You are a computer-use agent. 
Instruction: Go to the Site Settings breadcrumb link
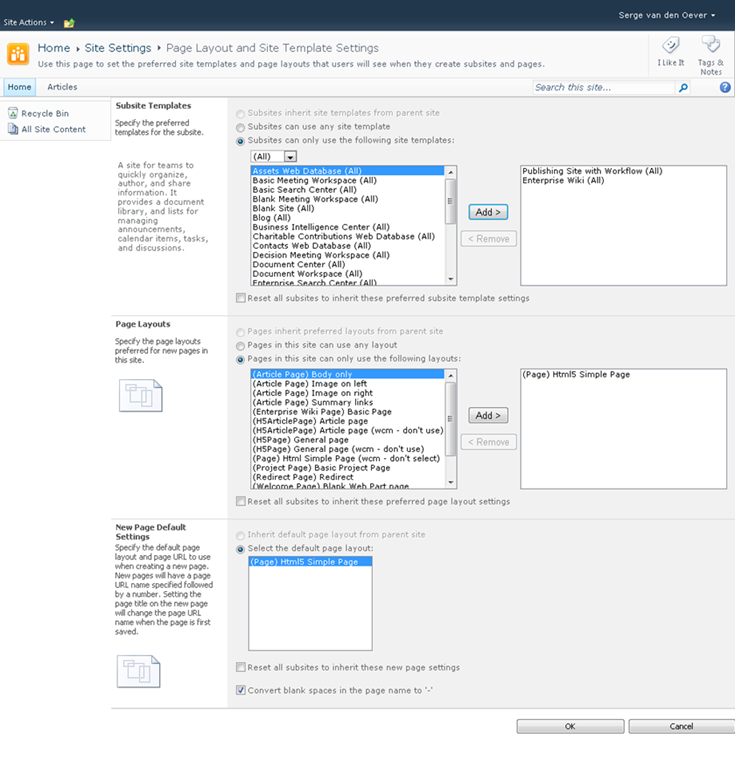pyautogui.click(x=118, y=48)
